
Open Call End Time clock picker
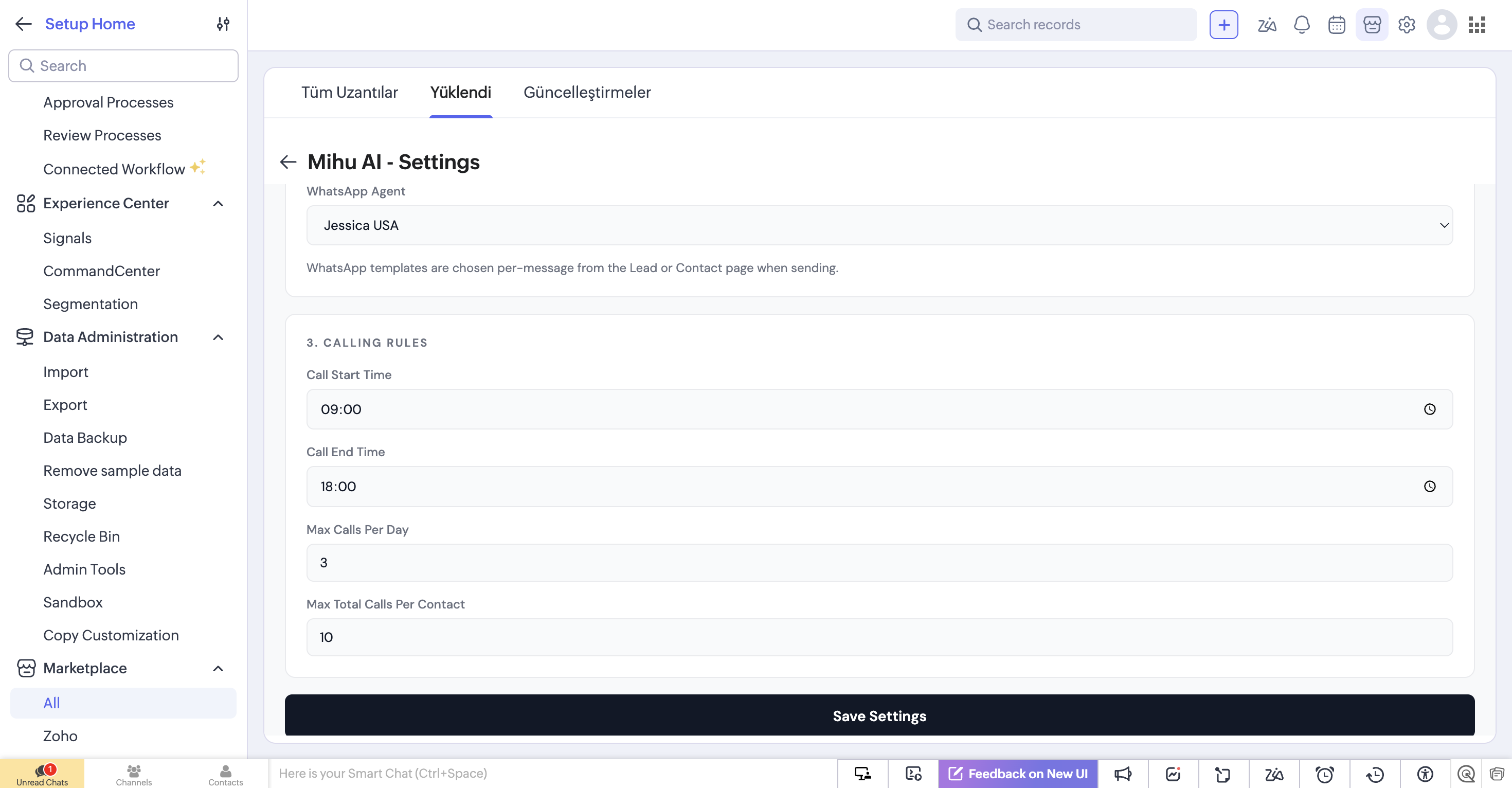tap(1430, 486)
